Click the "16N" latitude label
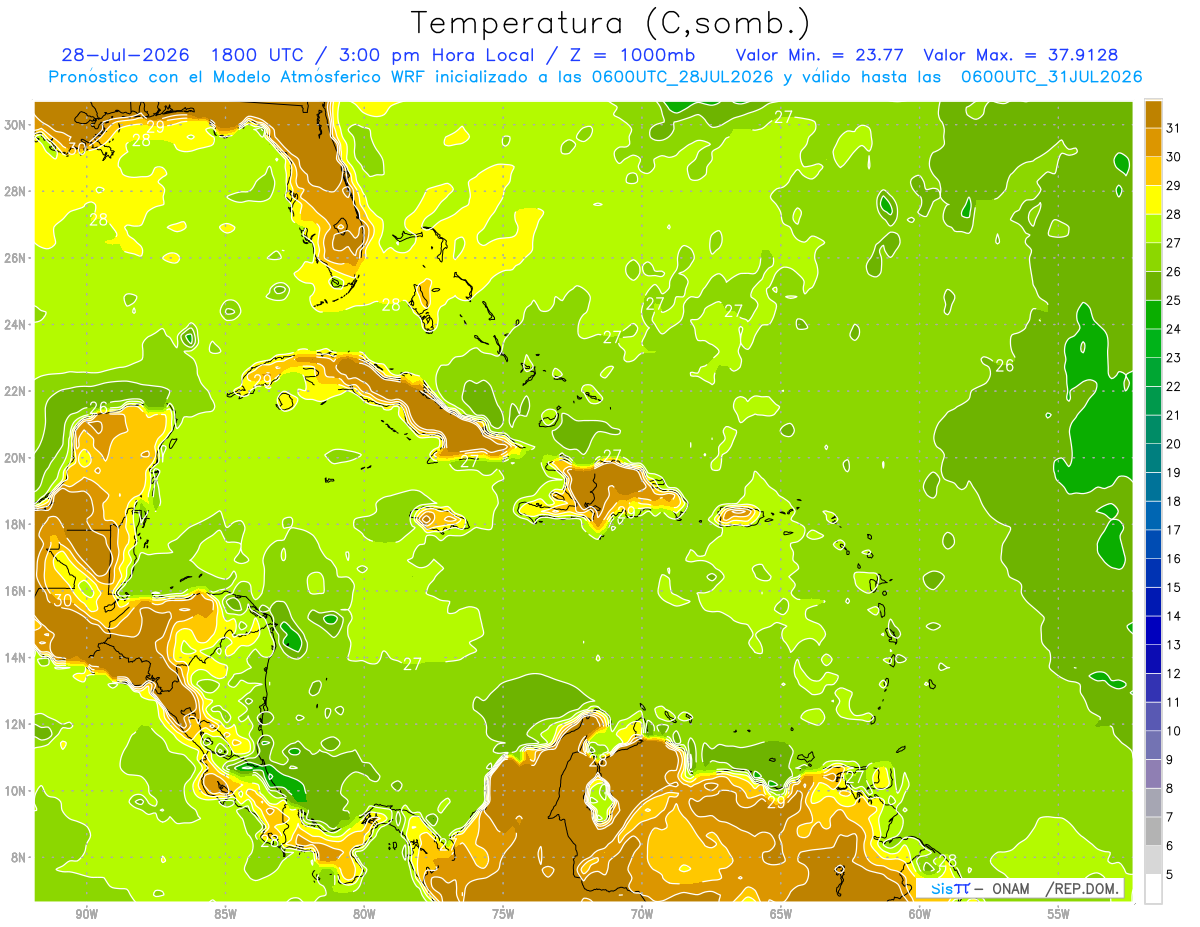Screen dimensions: 1200x927 point(17,591)
